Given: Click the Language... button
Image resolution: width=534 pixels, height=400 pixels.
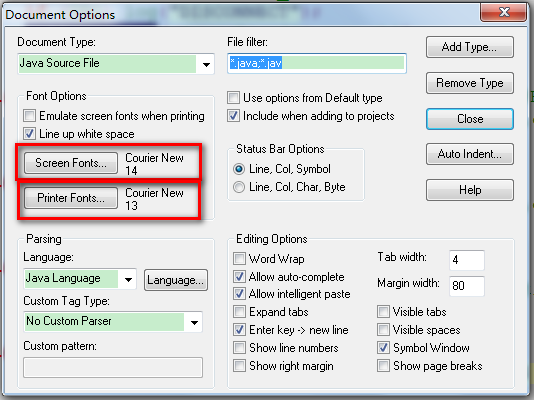Looking at the screenshot, I should pyautogui.click(x=176, y=280).
